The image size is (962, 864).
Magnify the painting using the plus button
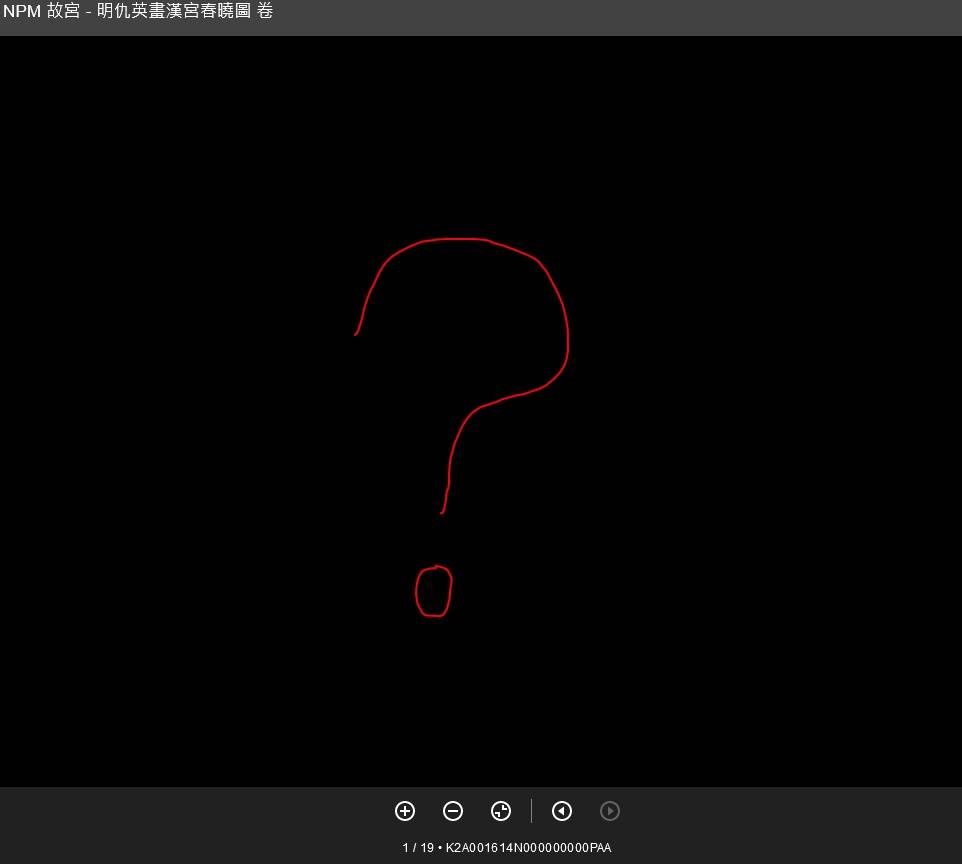(x=405, y=811)
